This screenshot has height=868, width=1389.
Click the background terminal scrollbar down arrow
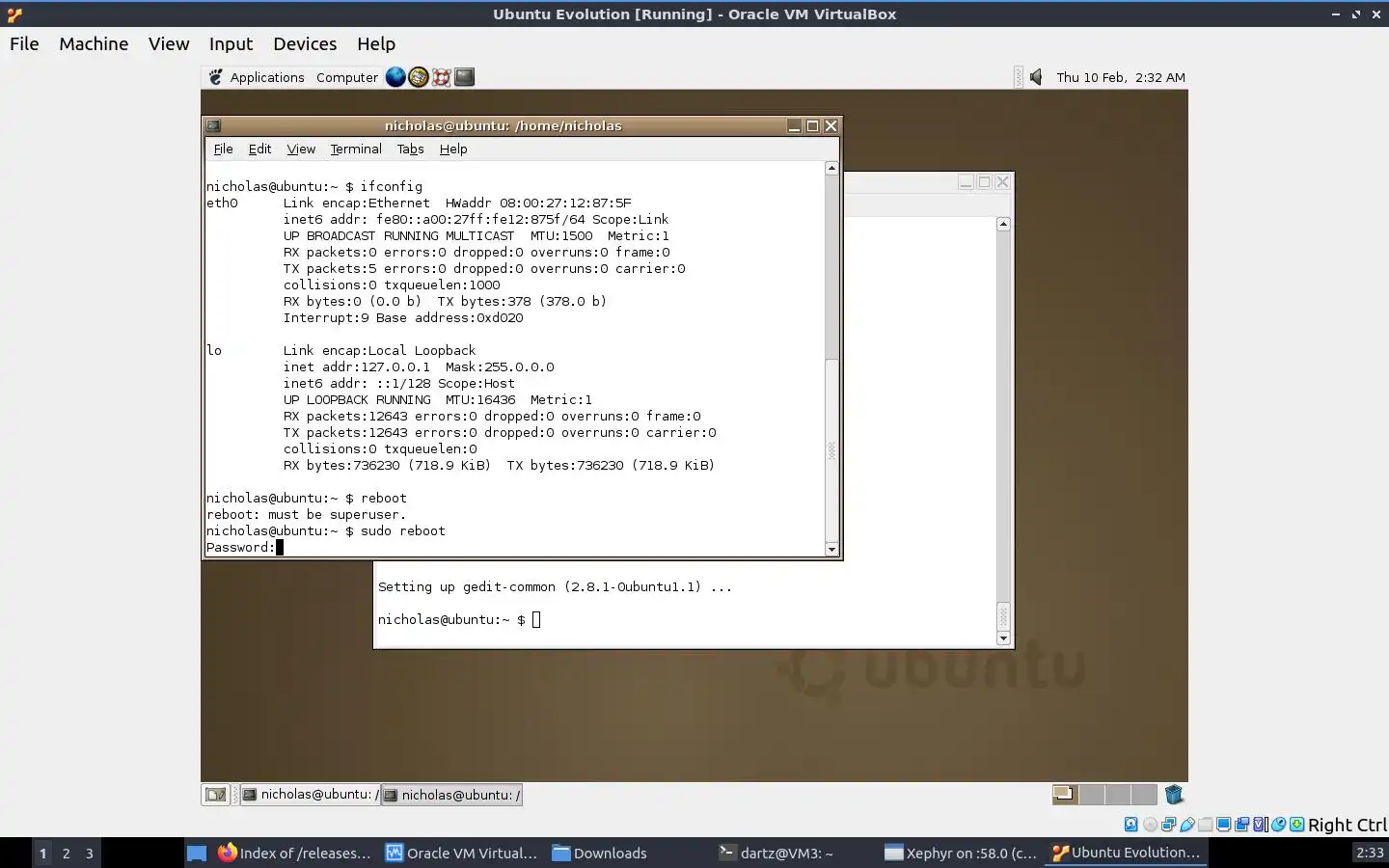click(x=1003, y=638)
